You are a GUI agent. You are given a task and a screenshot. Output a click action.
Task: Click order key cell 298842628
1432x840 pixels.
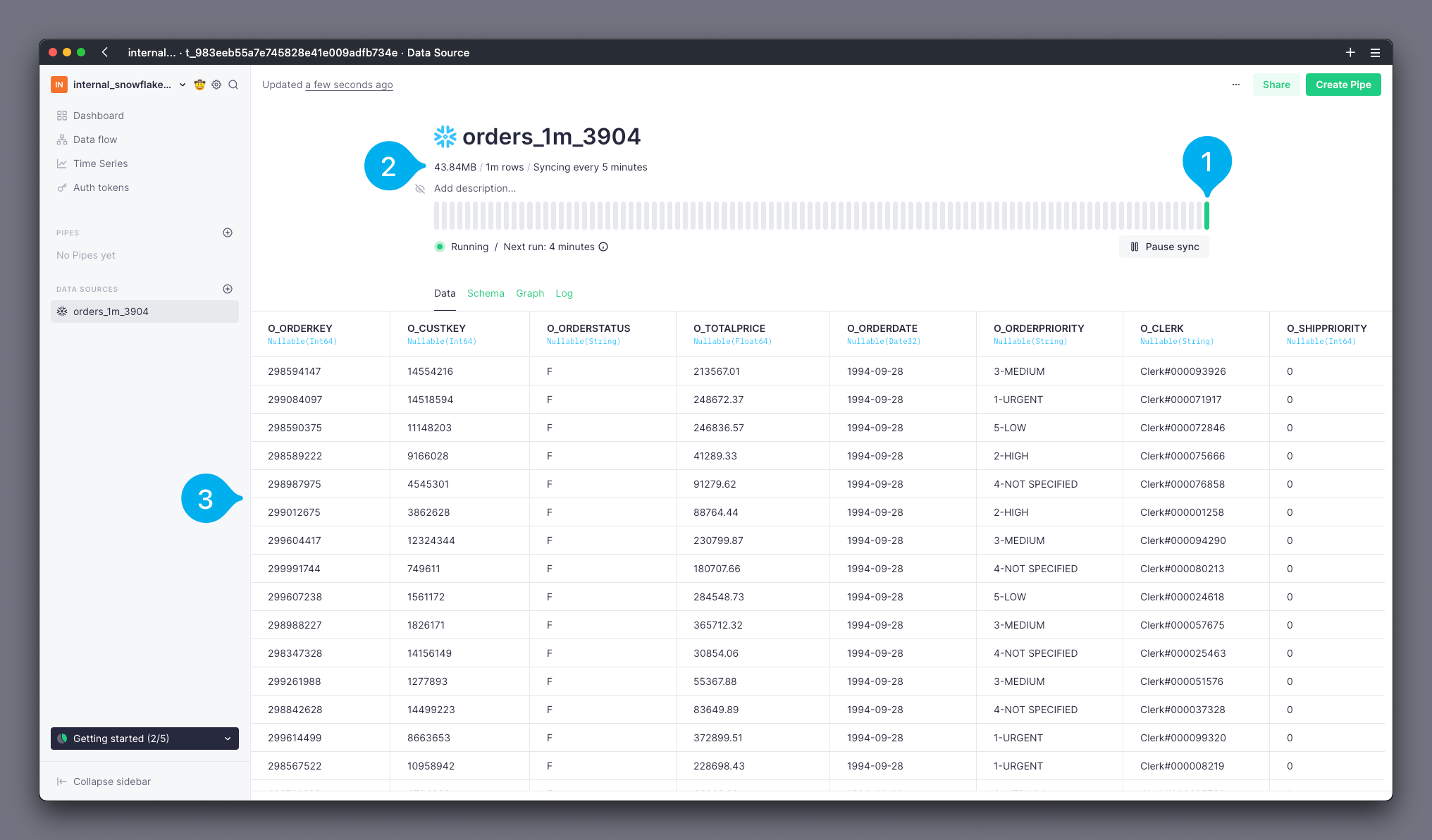(320, 710)
